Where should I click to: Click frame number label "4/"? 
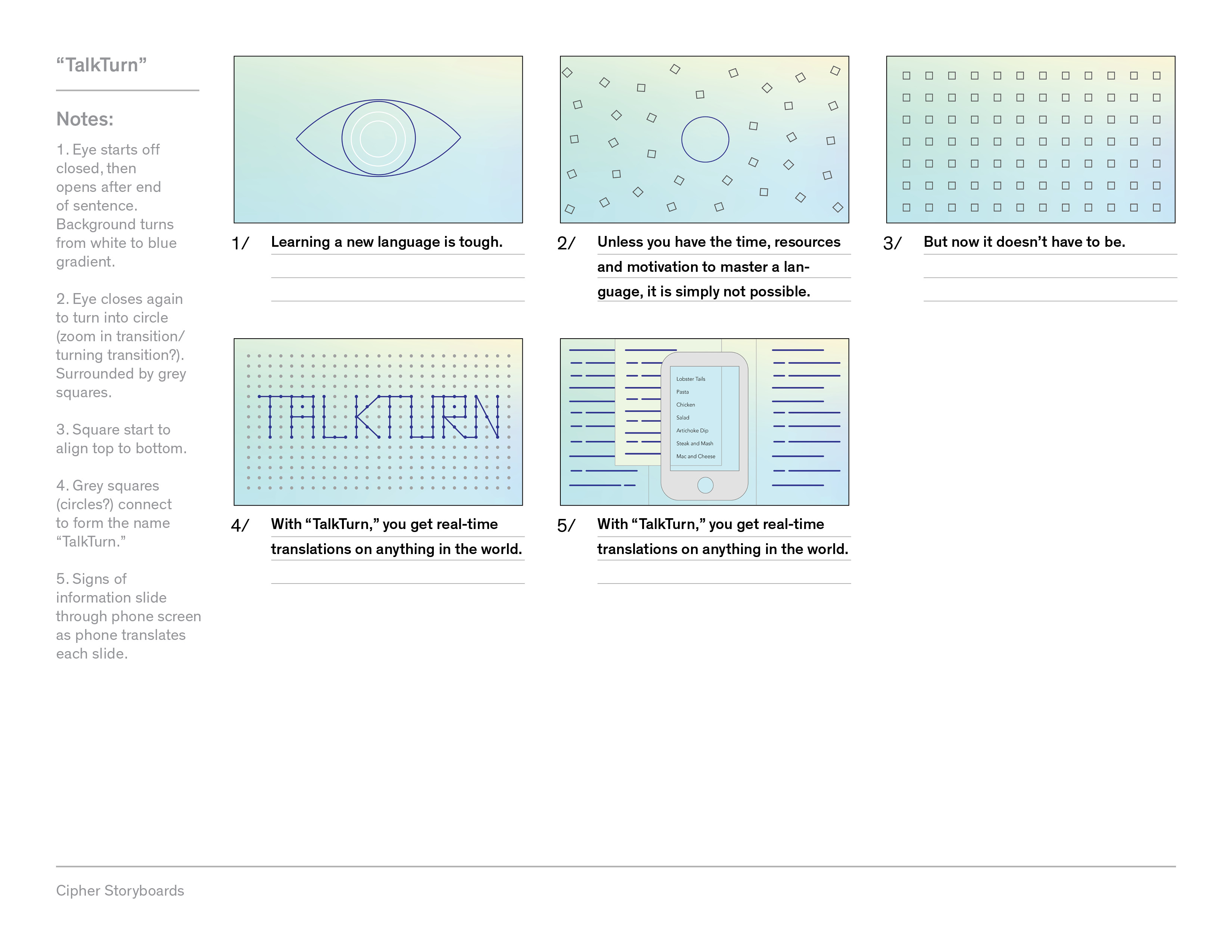tap(240, 525)
